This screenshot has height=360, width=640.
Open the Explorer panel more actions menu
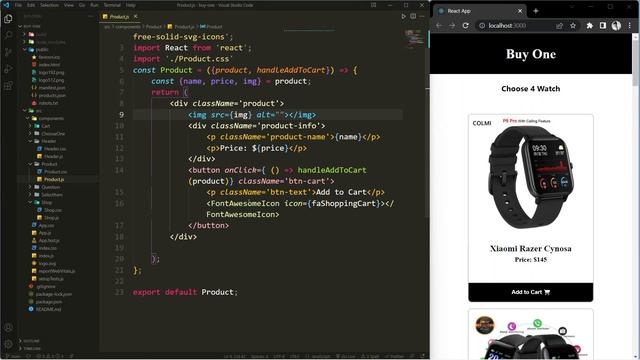[91, 16]
